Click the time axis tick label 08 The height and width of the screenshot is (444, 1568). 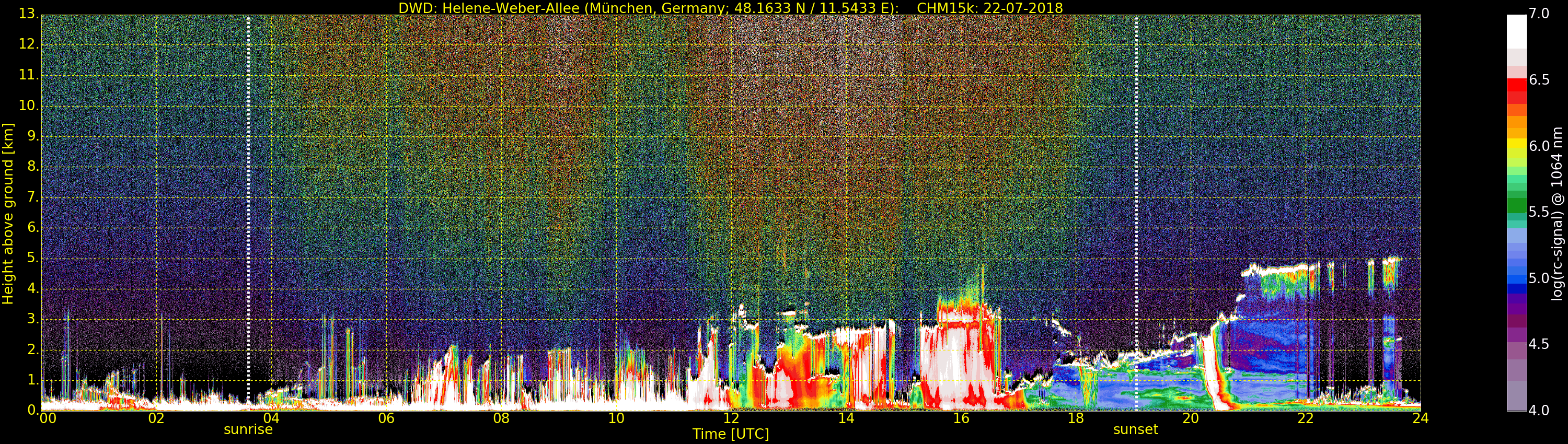pos(501,418)
